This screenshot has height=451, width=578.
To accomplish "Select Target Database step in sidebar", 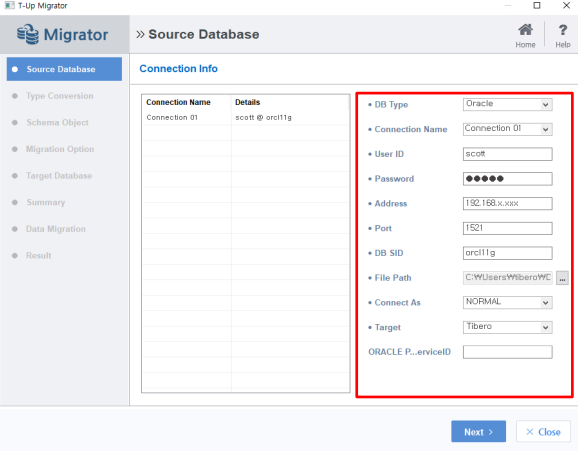I will point(59,176).
